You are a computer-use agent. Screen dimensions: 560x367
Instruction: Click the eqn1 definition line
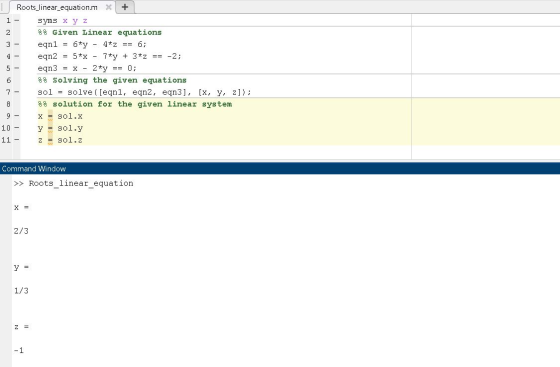coord(92,44)
